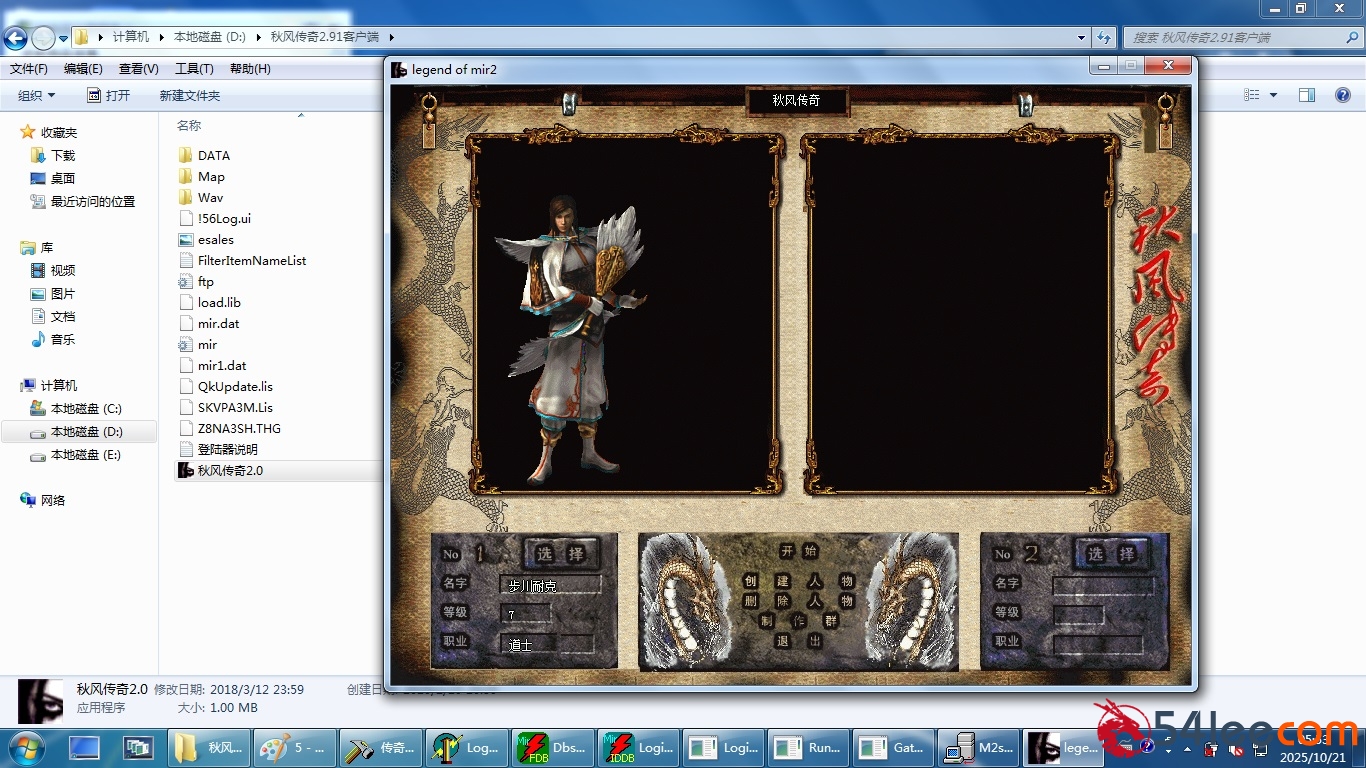Open the change view options dropdown arrow
Image resolution: width=1366 pixels, height=768 pixels.
(x=1273, y=95)
